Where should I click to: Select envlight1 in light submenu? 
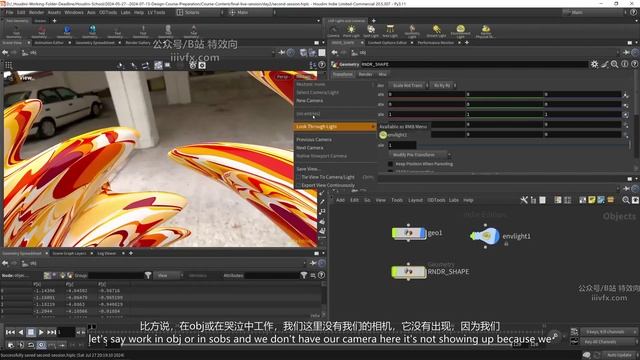pos(393,135)
